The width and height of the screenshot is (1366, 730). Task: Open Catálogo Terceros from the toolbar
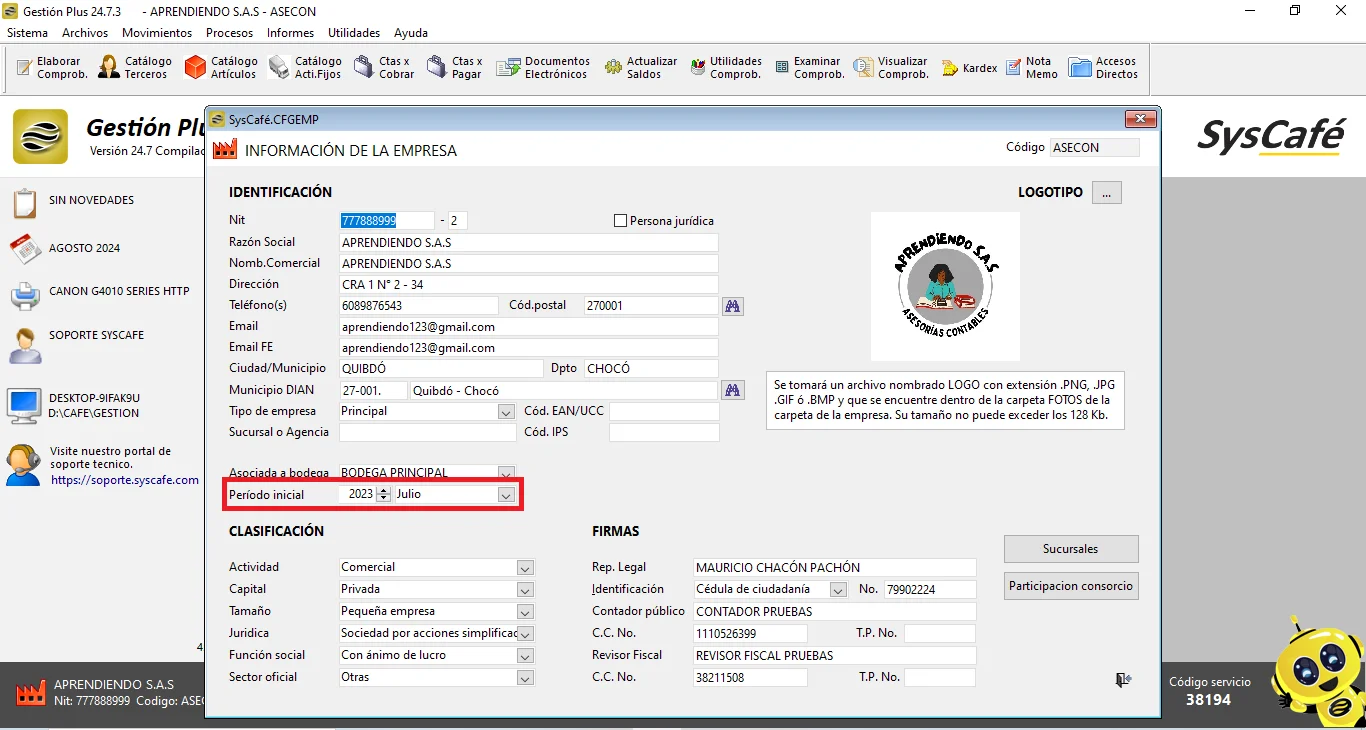tap(135, 68)
